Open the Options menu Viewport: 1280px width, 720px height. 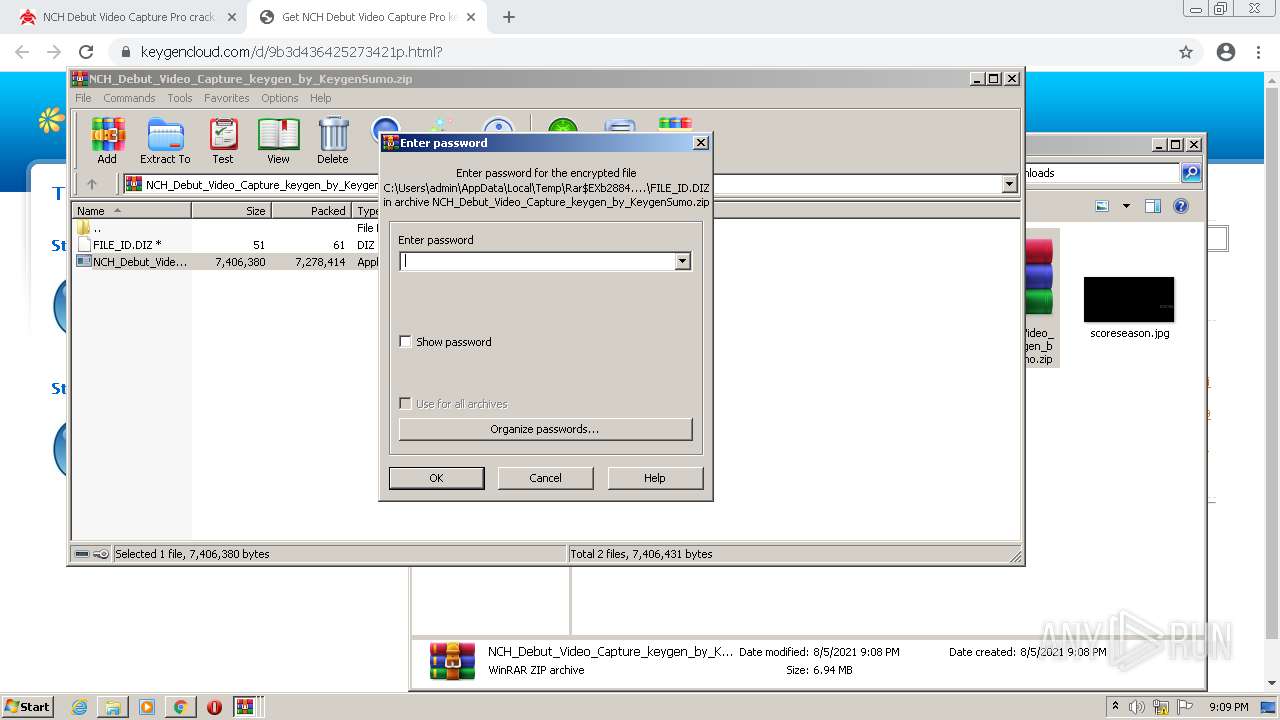(x=280, y=98)
